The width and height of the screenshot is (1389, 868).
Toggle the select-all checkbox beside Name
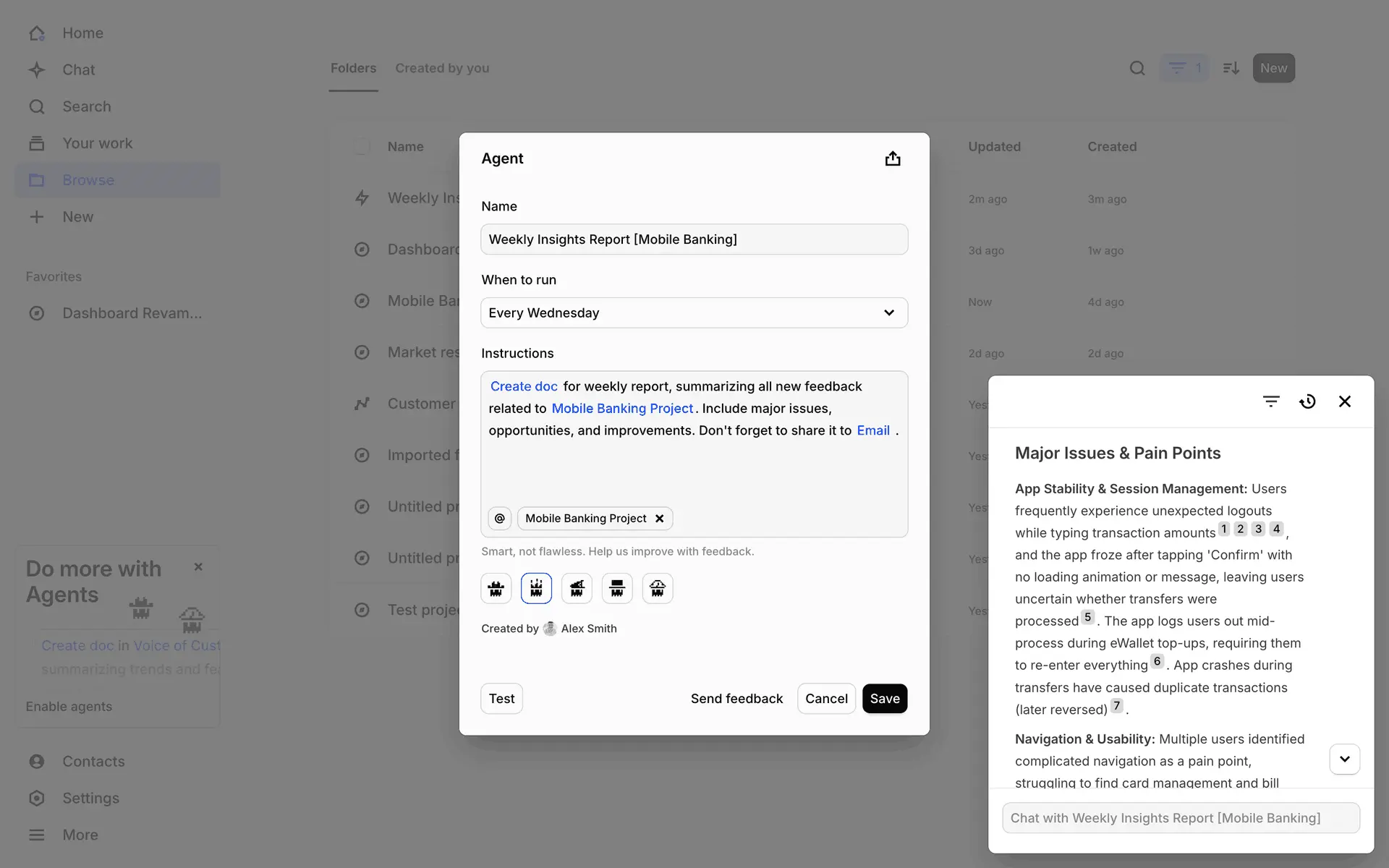point(362,147)
